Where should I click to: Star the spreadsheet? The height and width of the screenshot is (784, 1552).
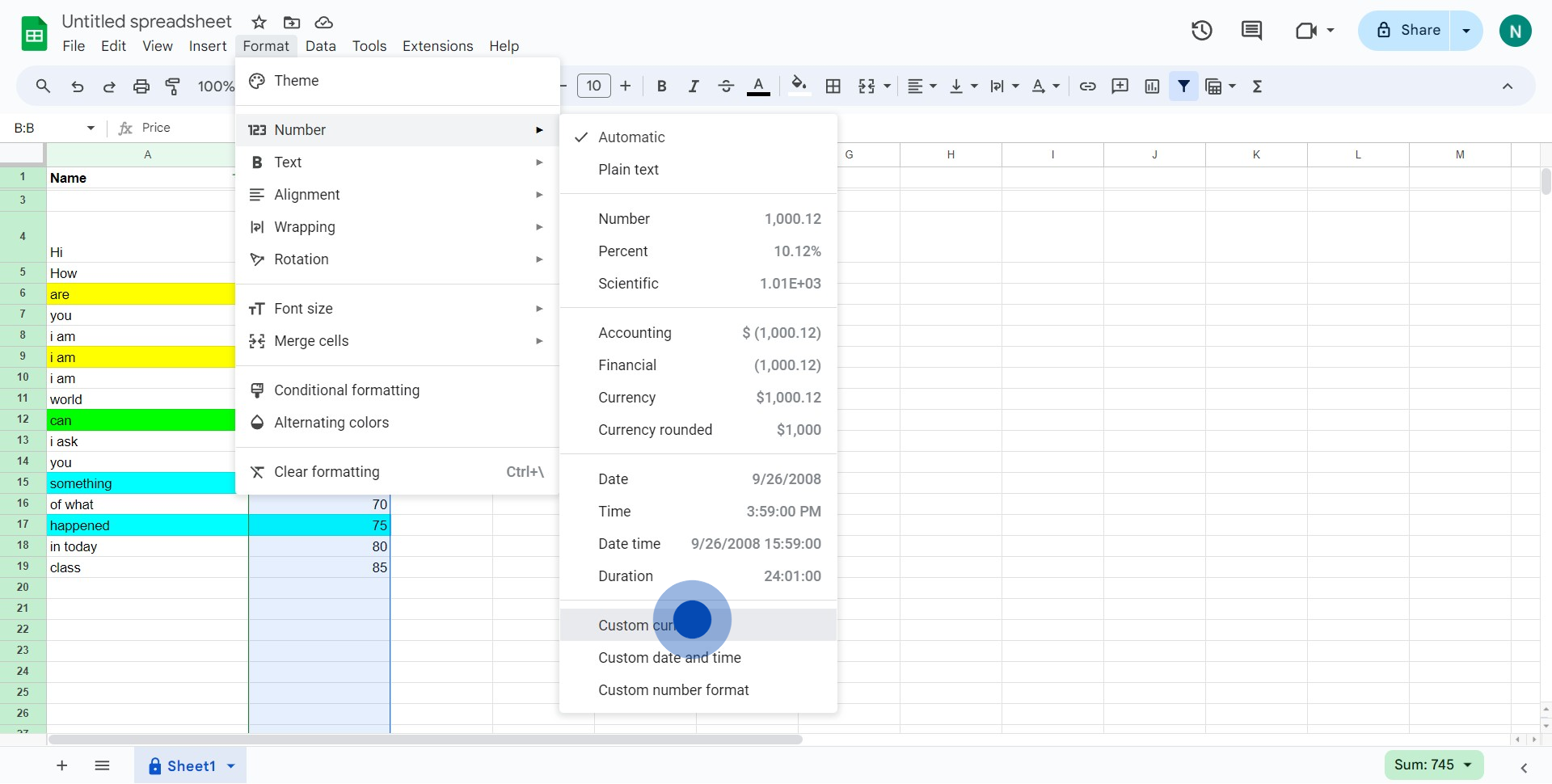point(259,22)
